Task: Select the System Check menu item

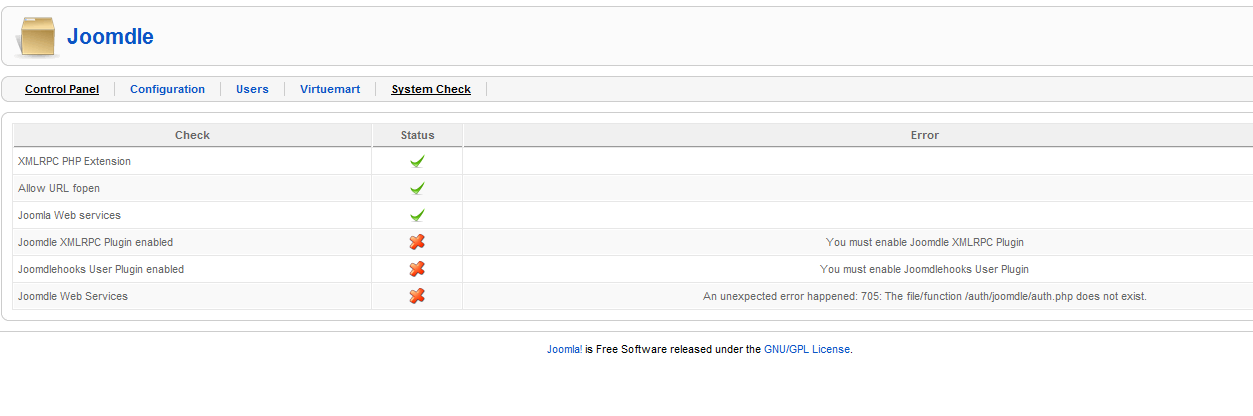Action: (431, 89)
